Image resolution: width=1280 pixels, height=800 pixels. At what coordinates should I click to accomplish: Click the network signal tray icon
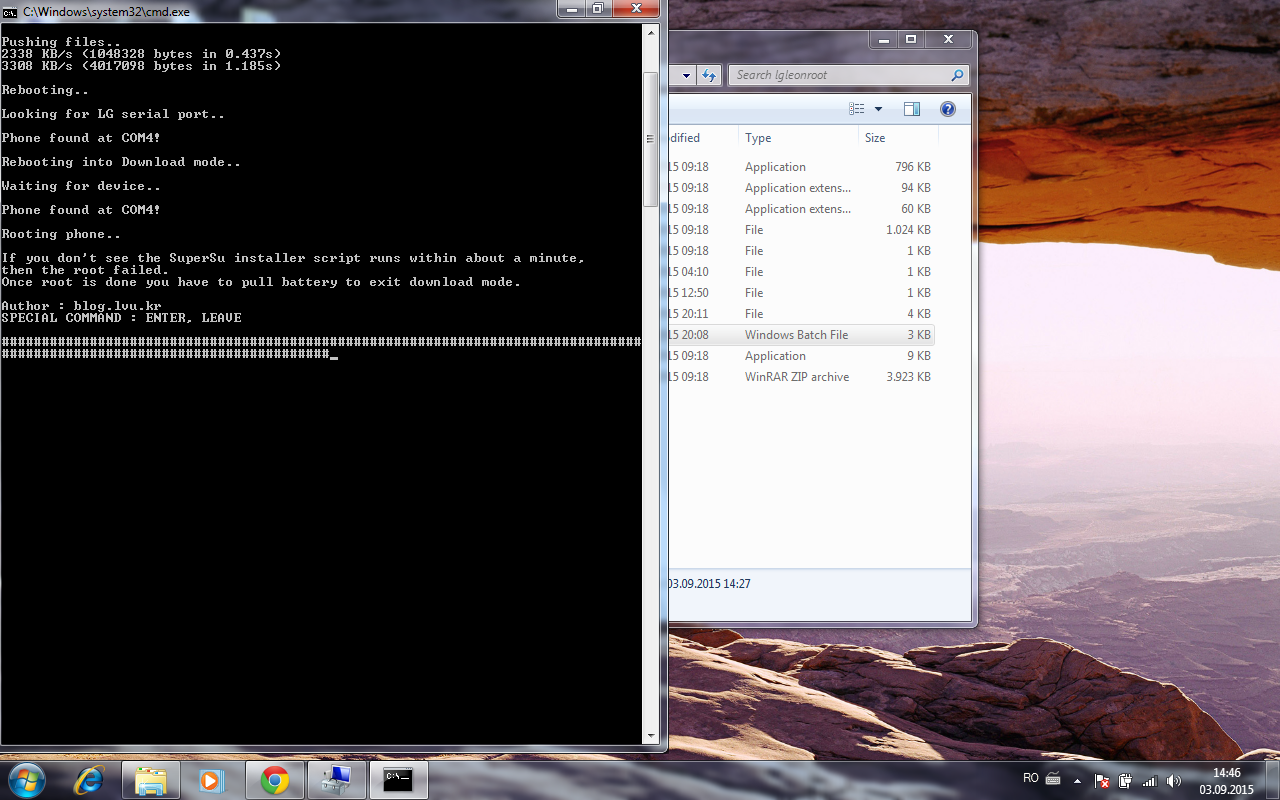pos(1149,781)
